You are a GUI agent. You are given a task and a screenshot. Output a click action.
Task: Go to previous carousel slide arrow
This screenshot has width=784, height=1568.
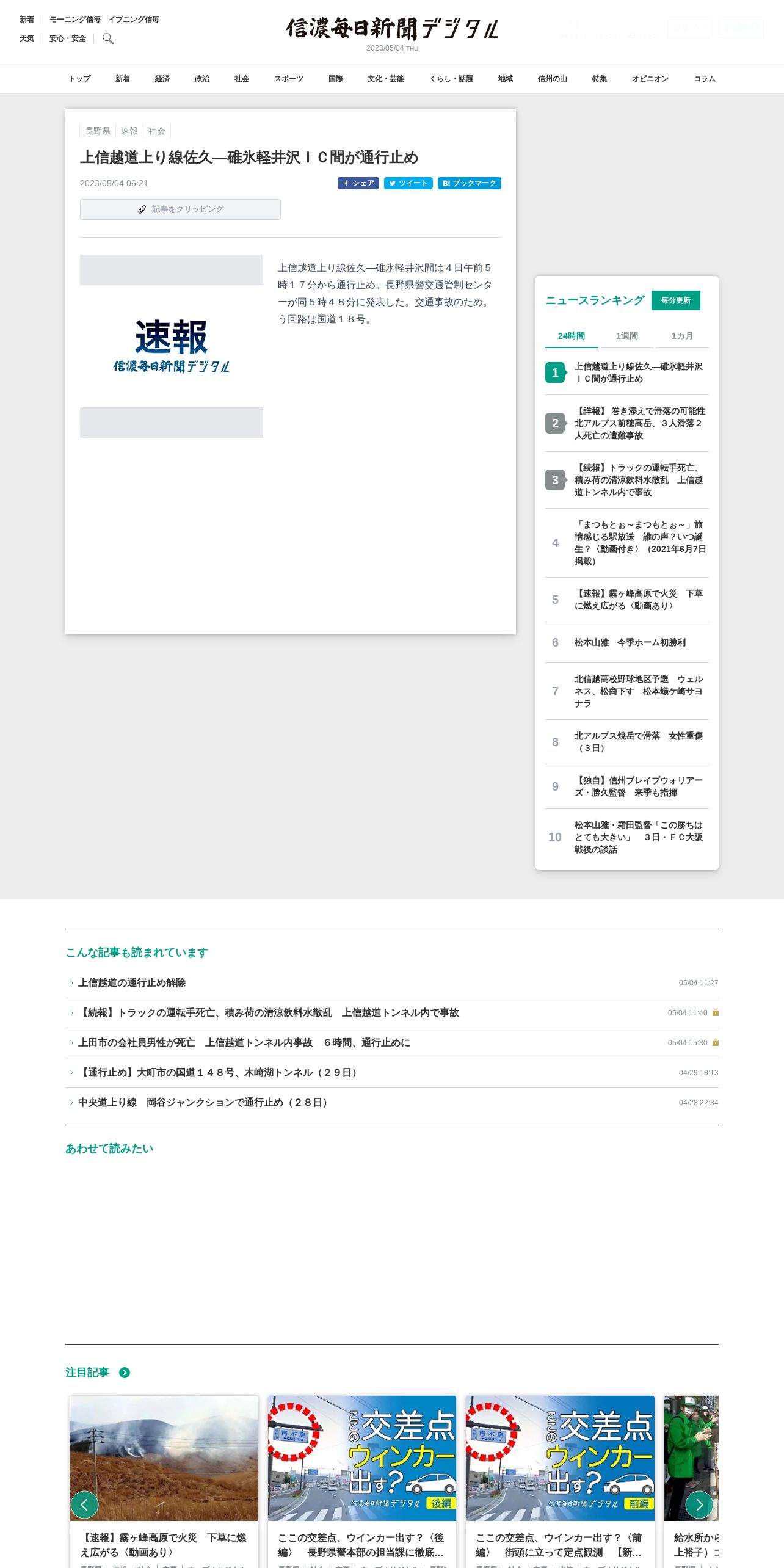pos(84,1504)
